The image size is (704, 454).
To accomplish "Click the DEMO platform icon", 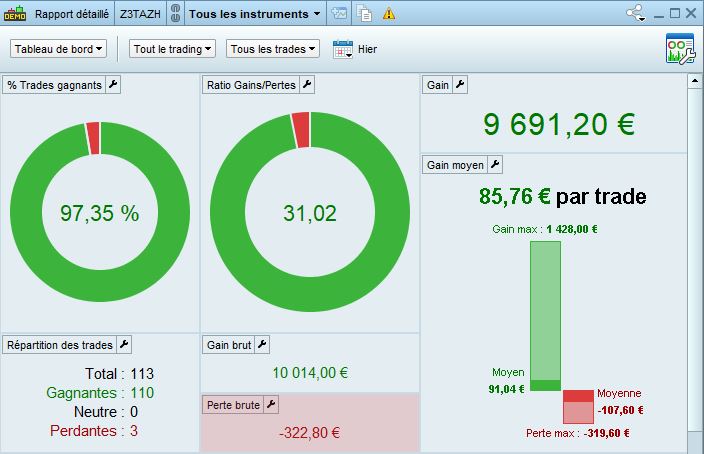I will pyautogui.click(x=15, y=13).
